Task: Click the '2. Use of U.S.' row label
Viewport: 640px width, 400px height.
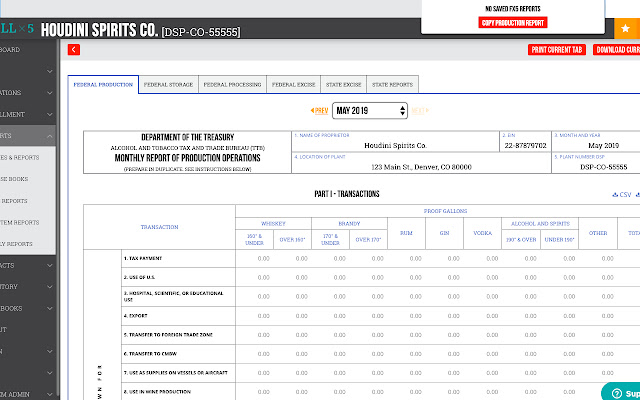Action: click(x=139, y=278)
